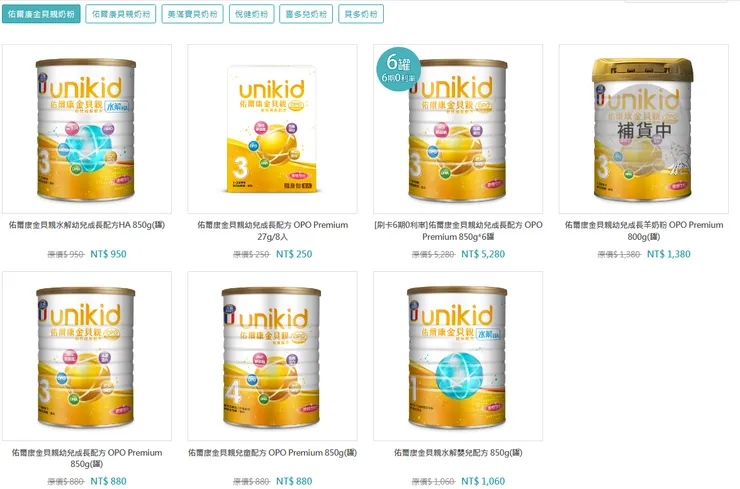Open the unikid 27g/8入 box product image
740x489 pixels.
(x=272, y=129)
